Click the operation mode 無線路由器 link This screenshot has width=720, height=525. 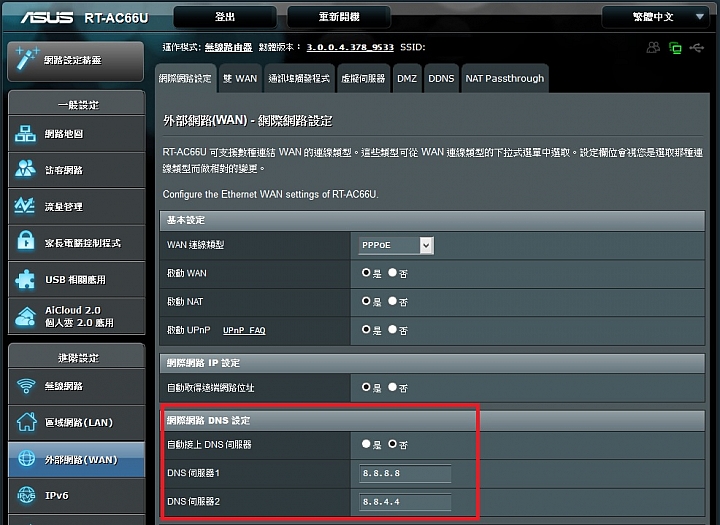coord(228,47)
